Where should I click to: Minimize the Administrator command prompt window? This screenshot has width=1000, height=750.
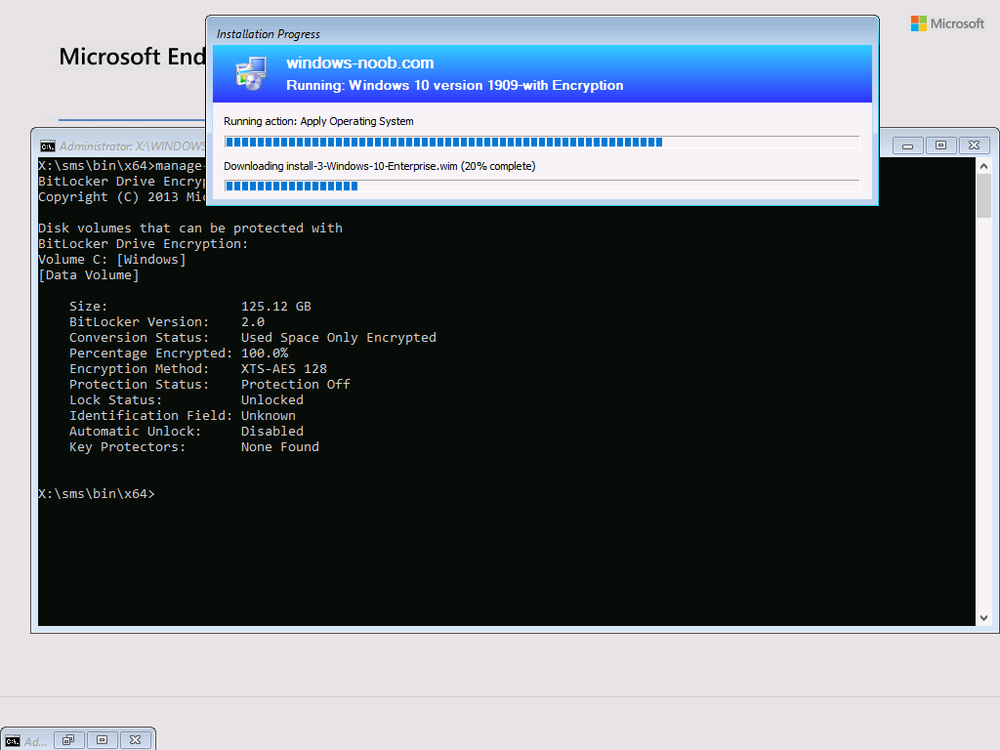coord(908,146)
